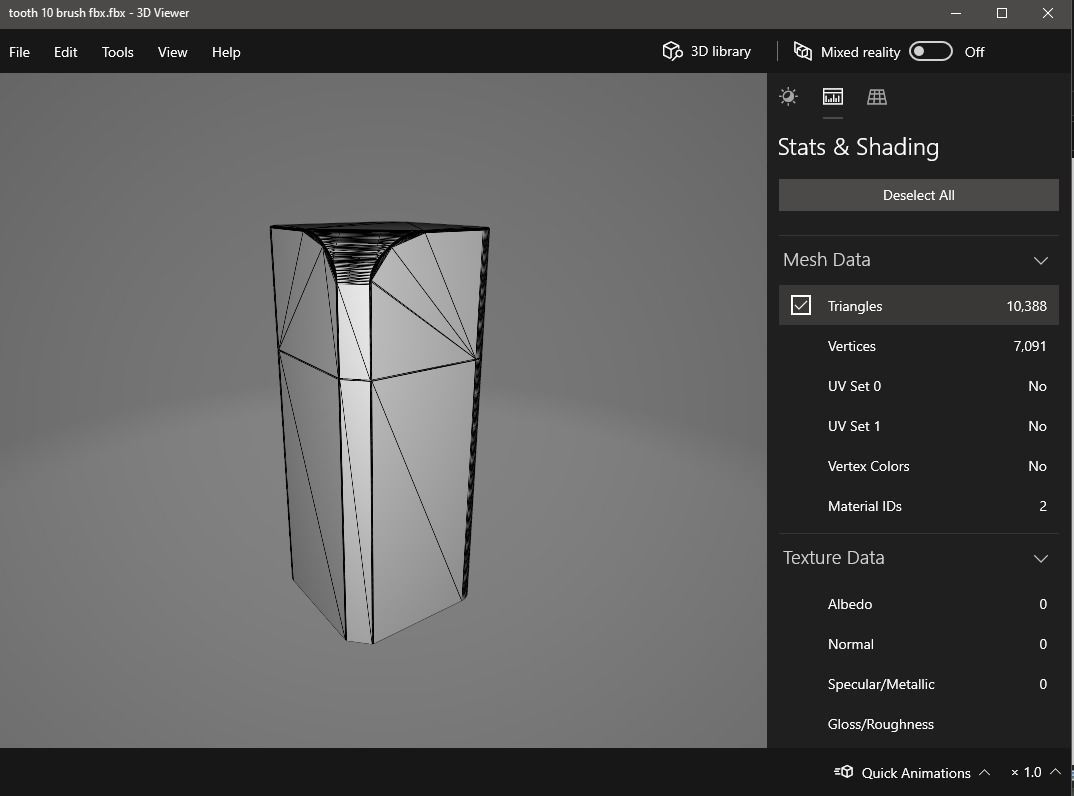Image resolution: width=1074 pixels, height=796 pixels.
Task: Click the 3D library cube icon
Action: (672, 51)
